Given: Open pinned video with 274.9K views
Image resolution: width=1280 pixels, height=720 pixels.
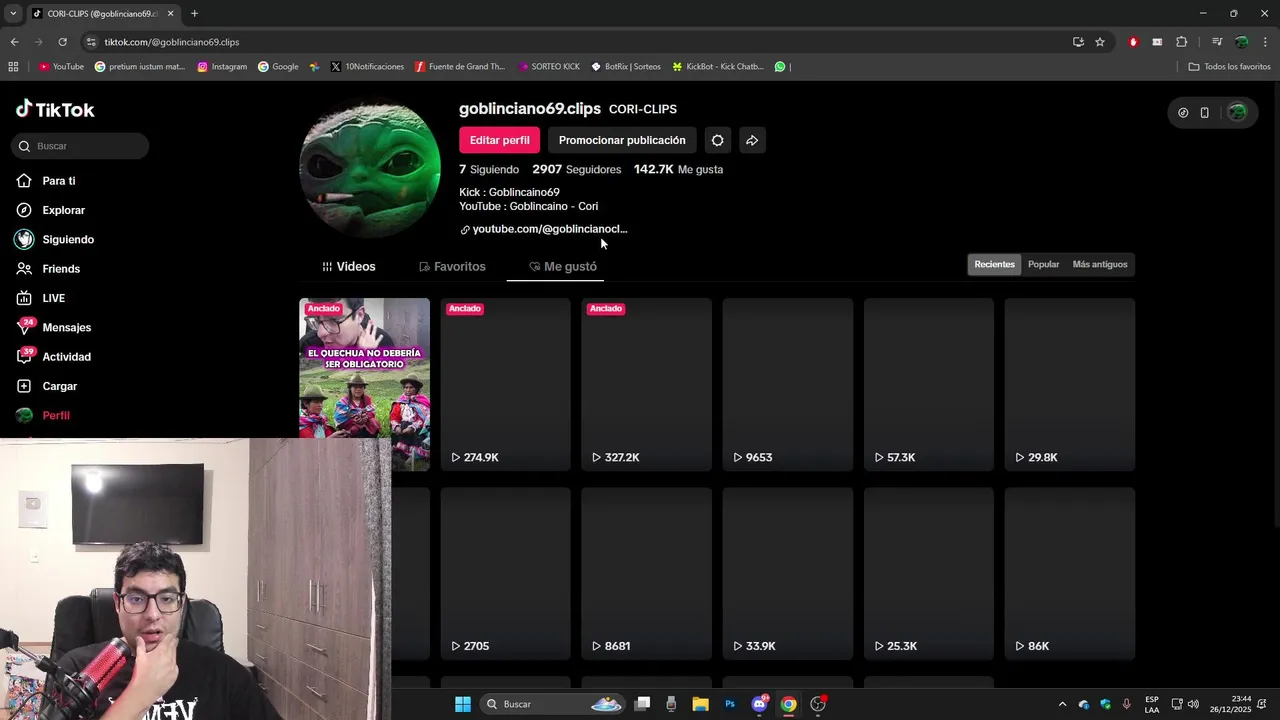Looking at the screenshot, I should click(x=505, y=384).
